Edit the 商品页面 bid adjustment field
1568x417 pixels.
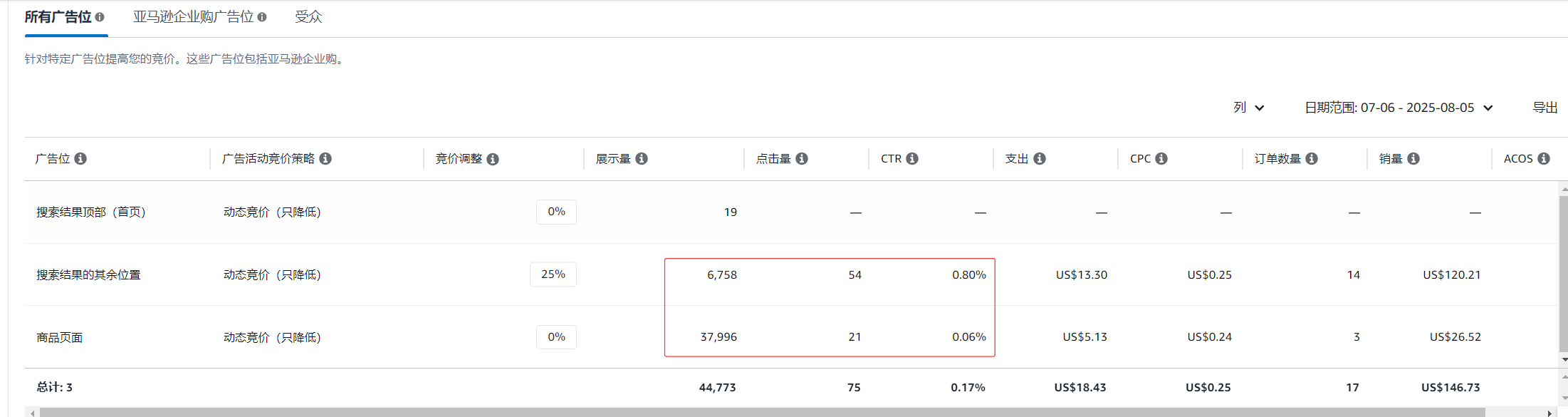tap(556, 337)
